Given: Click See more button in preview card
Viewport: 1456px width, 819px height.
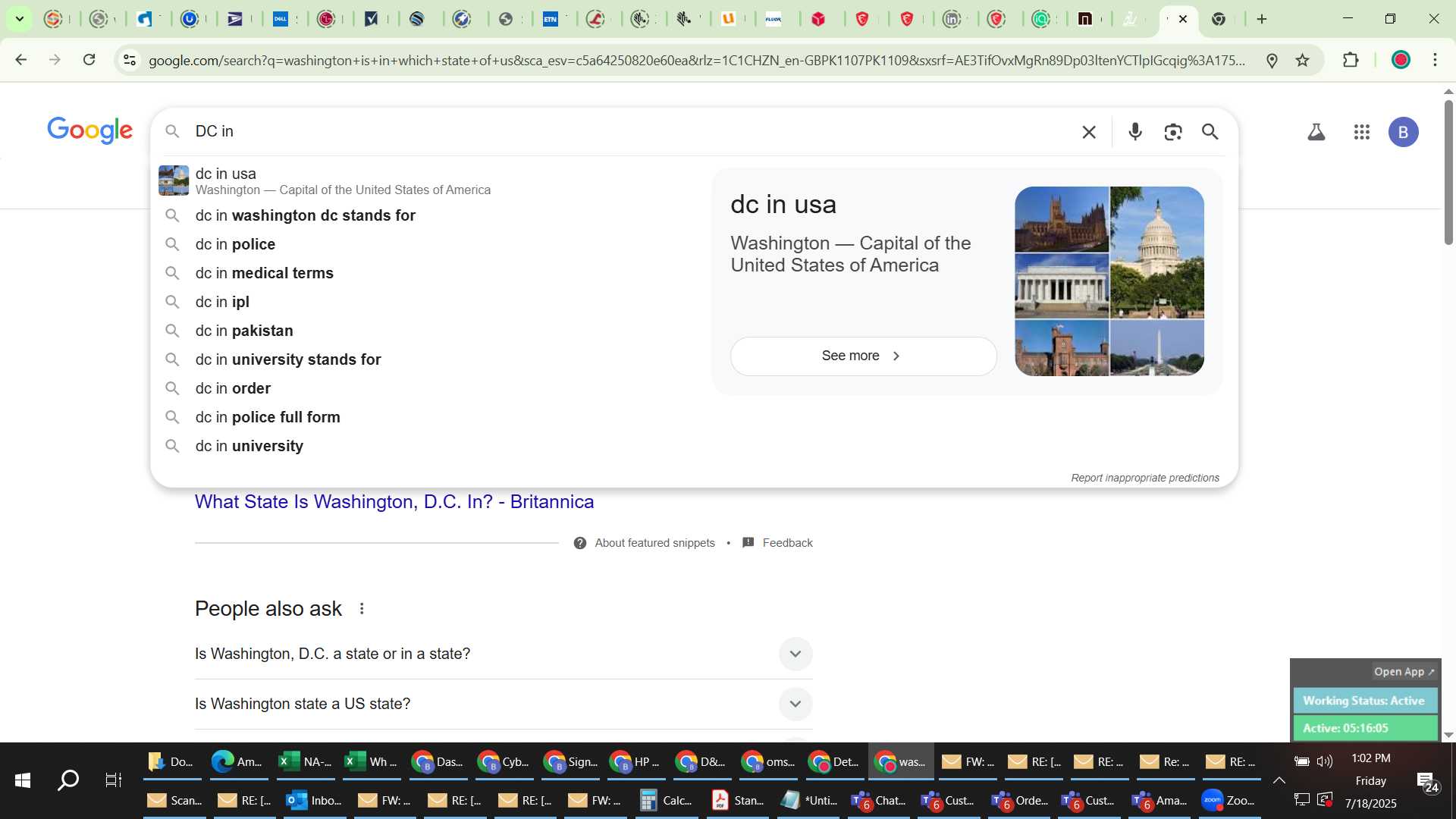Looking at the screenshot, I should (863, 356).
